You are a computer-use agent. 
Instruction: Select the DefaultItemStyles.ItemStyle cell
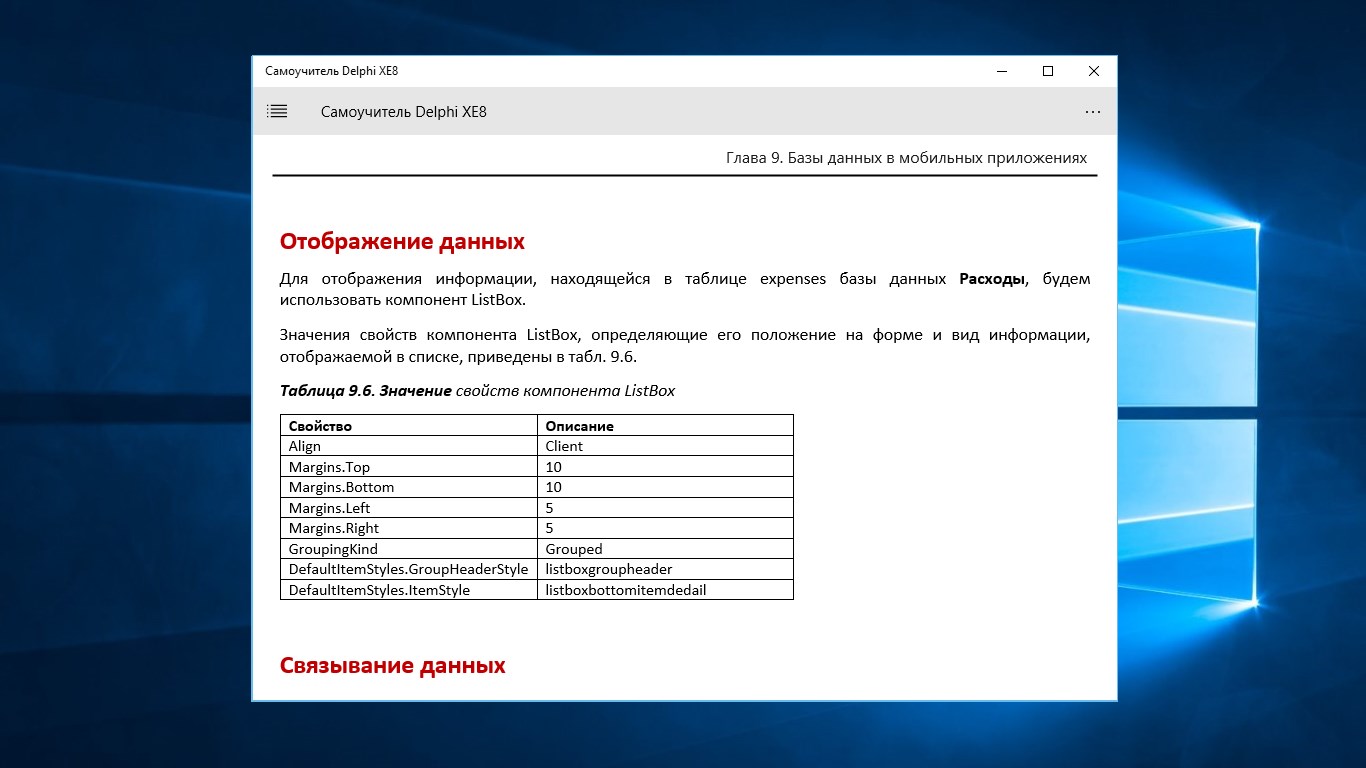point(409,590)
